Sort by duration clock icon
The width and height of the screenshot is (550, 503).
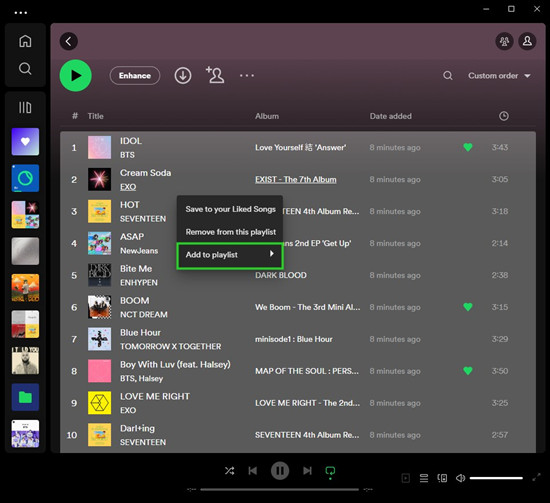(x=504, y=116)
